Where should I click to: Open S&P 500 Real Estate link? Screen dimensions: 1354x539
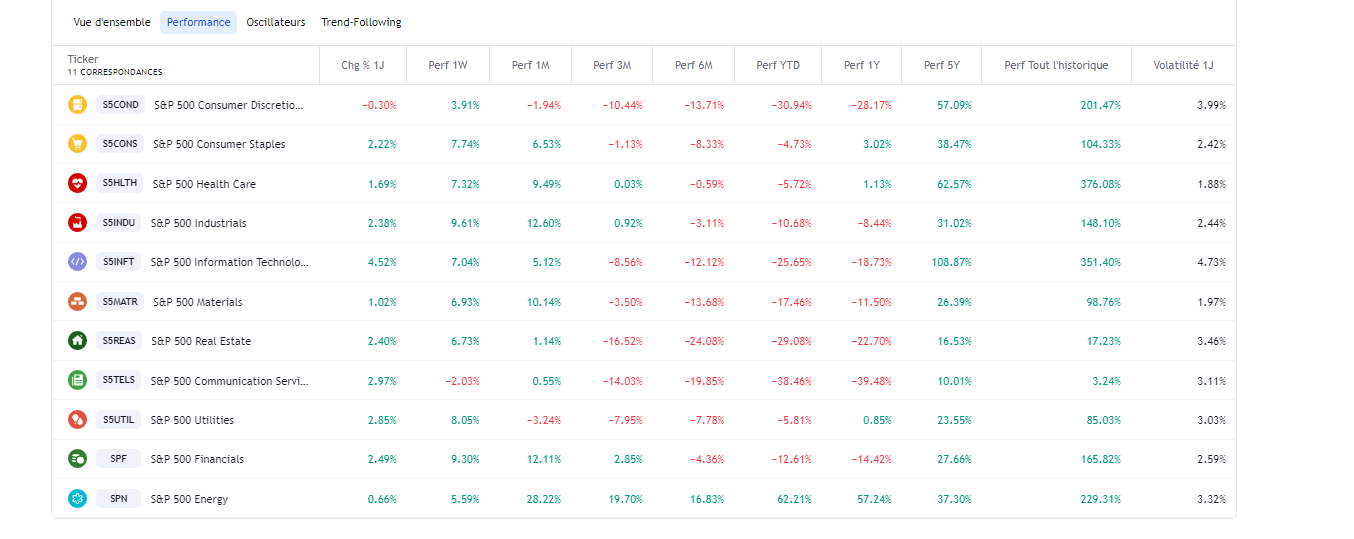(x=201, y=341)
